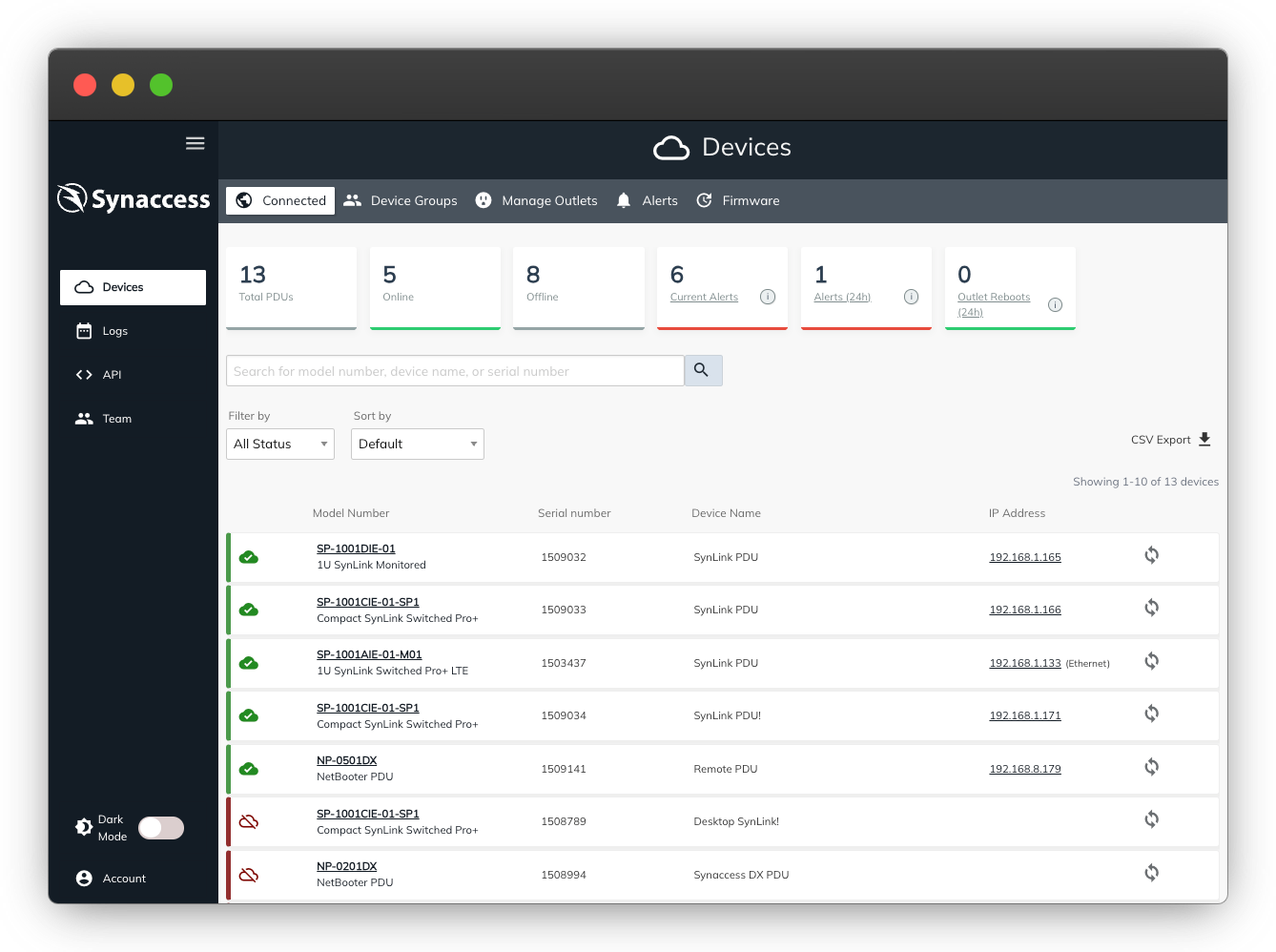This screenshot has width=1276, height=952.
Task: Refresh device with serial 1509034
Action: (x=1152, y=714)
